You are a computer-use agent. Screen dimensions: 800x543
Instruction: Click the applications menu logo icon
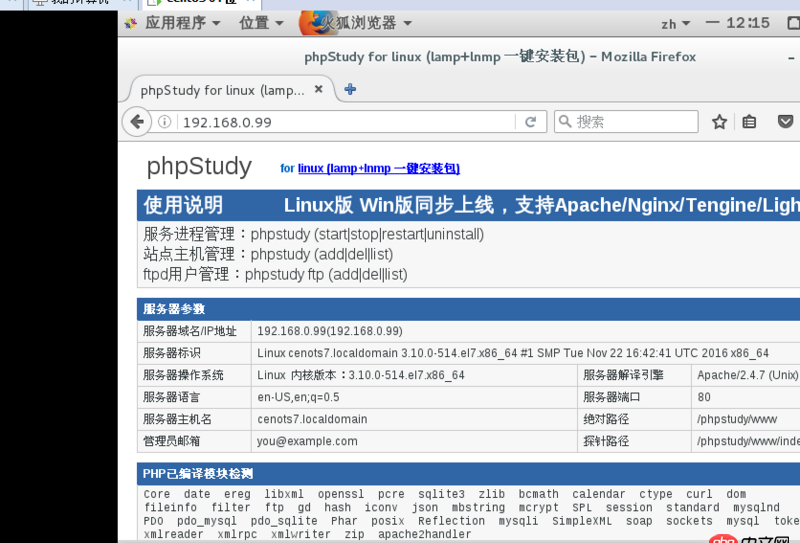tap(130, 23)
